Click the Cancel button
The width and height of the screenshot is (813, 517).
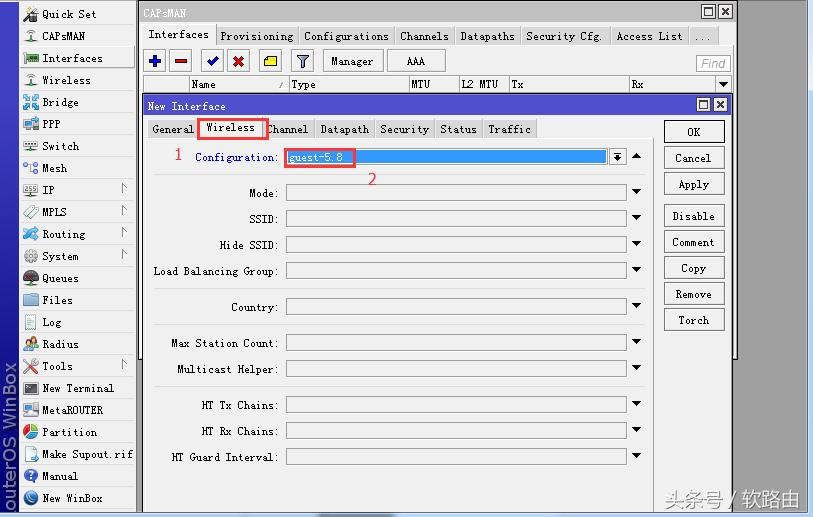(x=694, y=158)
